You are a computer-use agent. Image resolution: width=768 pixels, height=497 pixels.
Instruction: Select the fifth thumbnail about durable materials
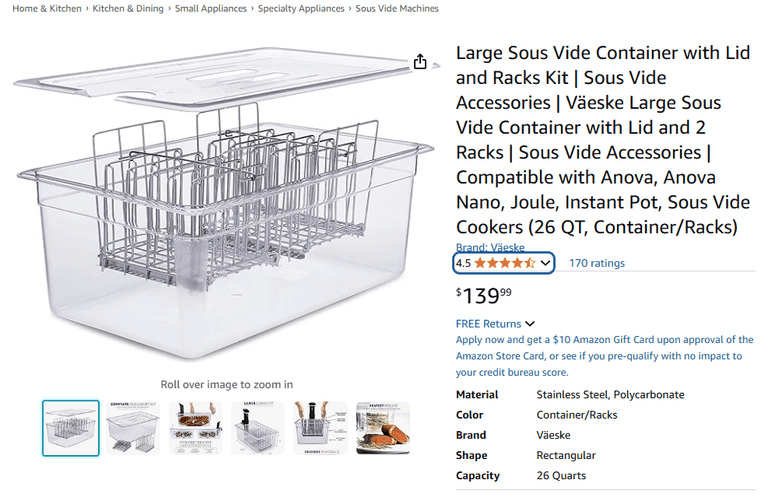click(x=319, y=428)
